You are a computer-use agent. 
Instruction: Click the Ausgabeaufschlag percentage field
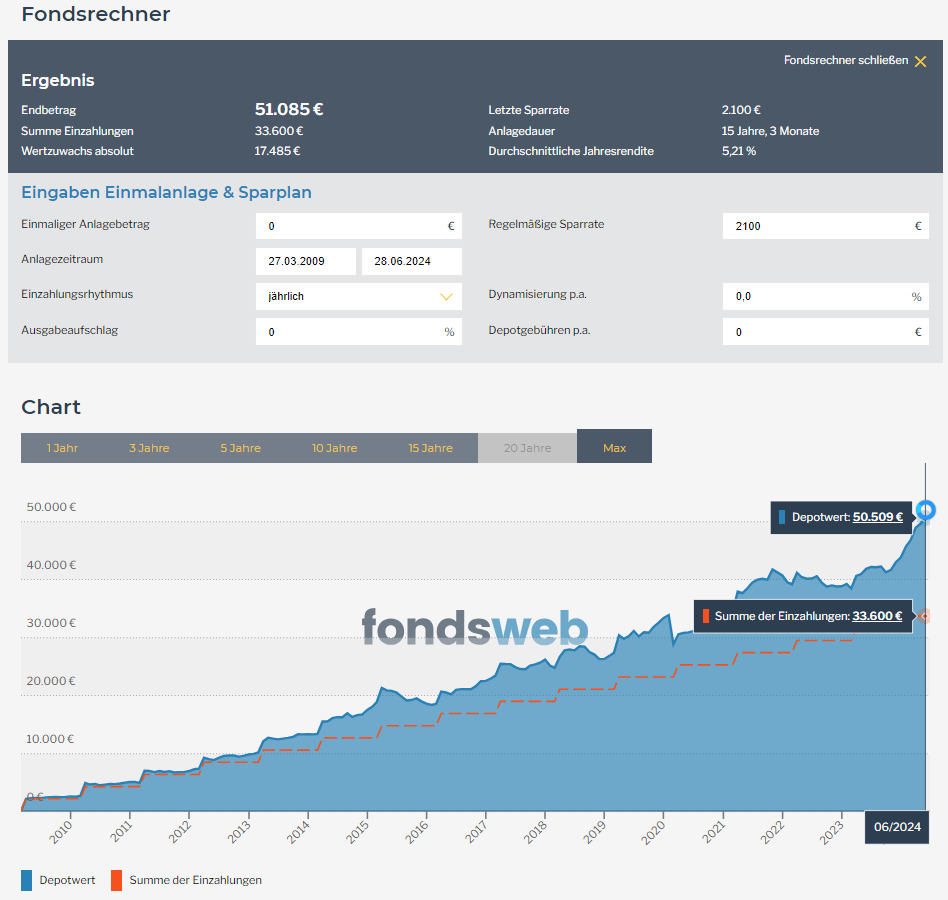350,332
